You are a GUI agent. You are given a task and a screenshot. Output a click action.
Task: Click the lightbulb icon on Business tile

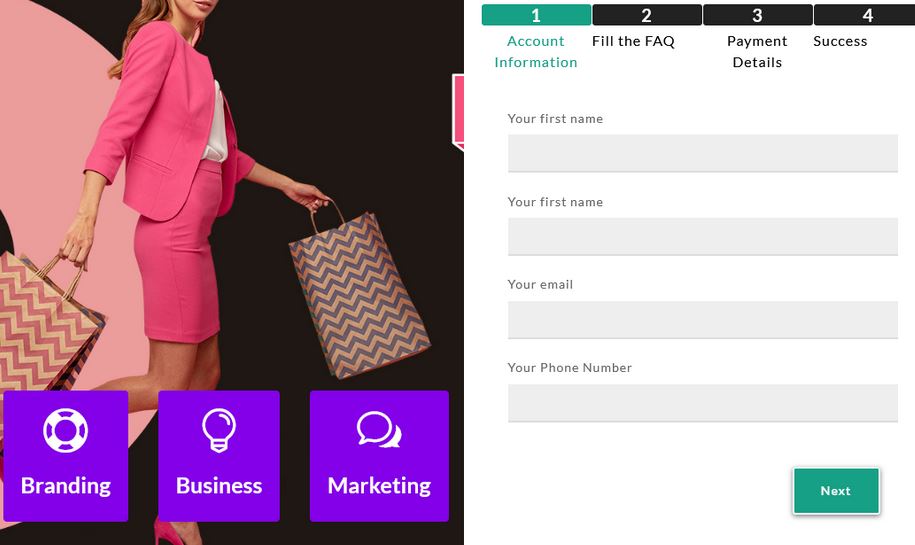[219, 431]
